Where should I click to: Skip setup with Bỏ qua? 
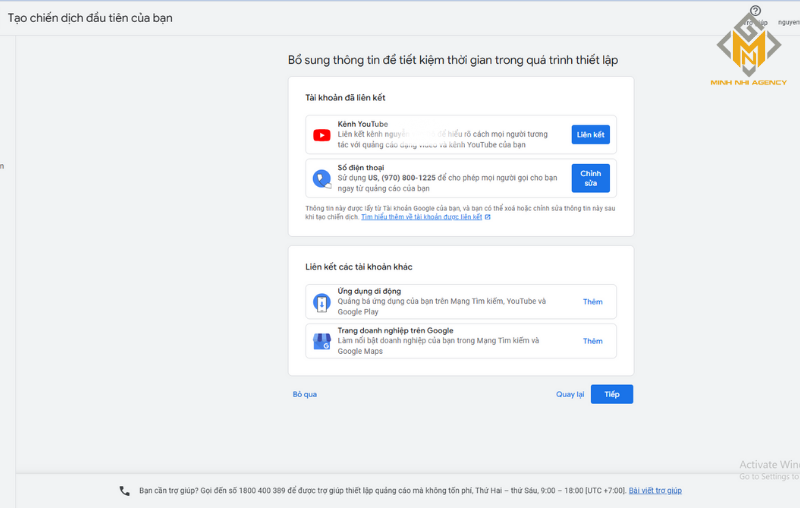[x=304, y=394]
